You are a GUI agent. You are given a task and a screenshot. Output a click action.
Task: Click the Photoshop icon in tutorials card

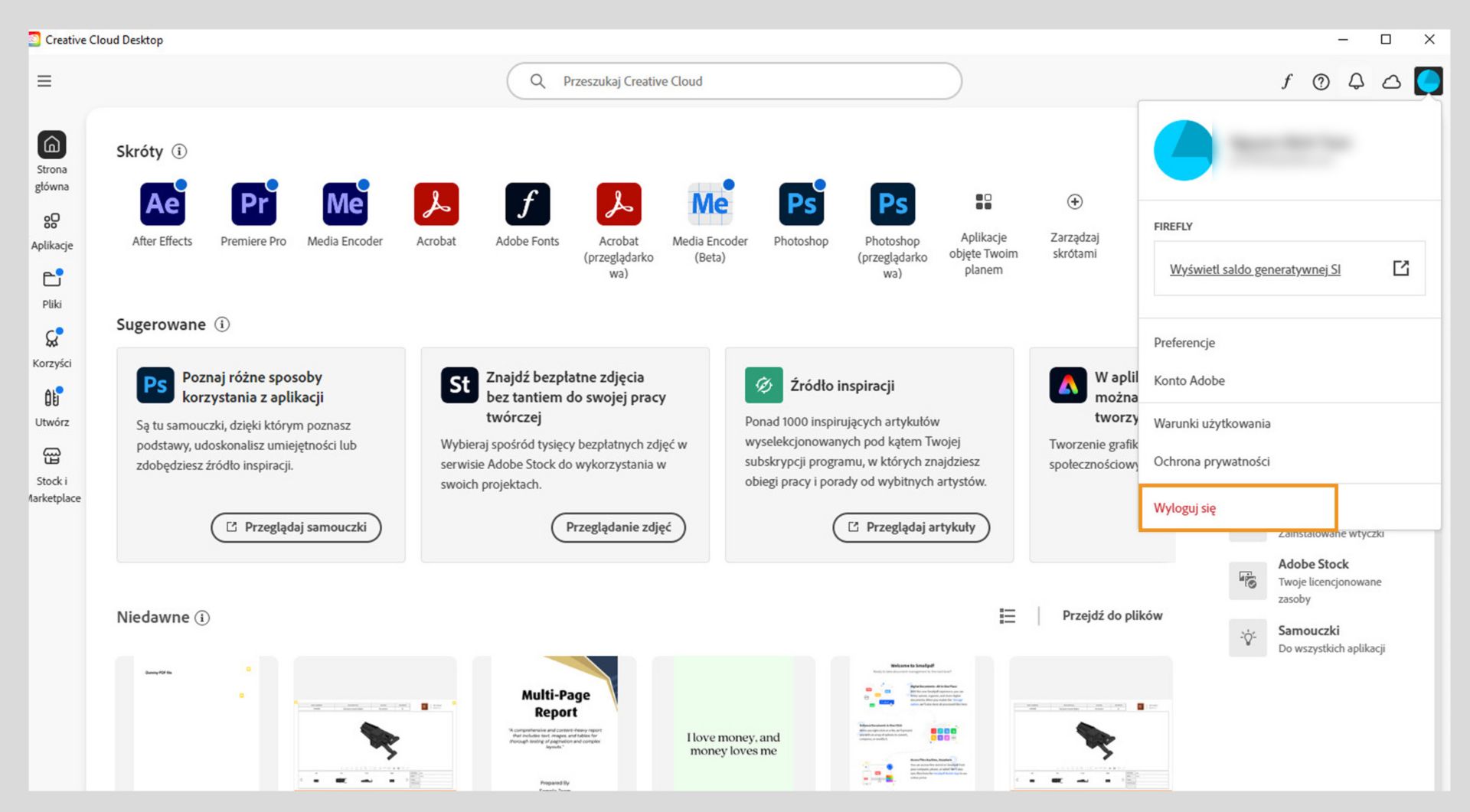(x=155, y=385)
